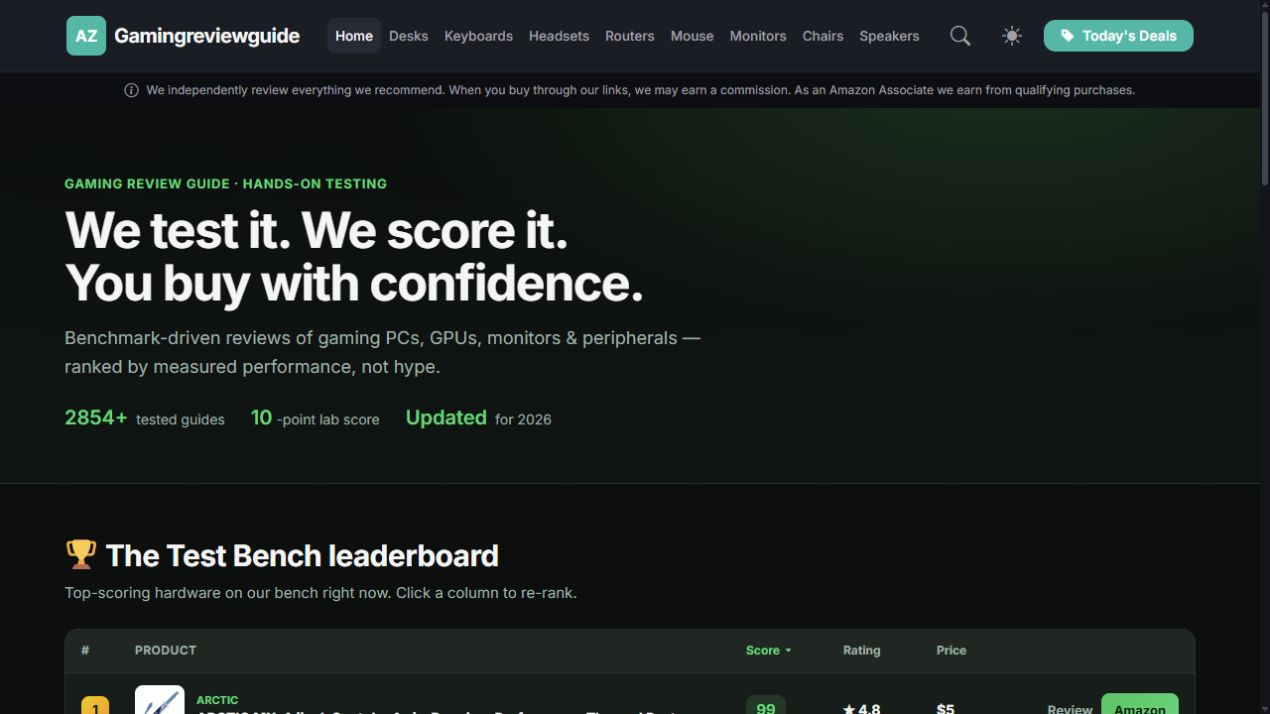This screenshot has height=714, width=1270.
Task: Open Review link for ARCTIC product
Action: click(1070, 708)
